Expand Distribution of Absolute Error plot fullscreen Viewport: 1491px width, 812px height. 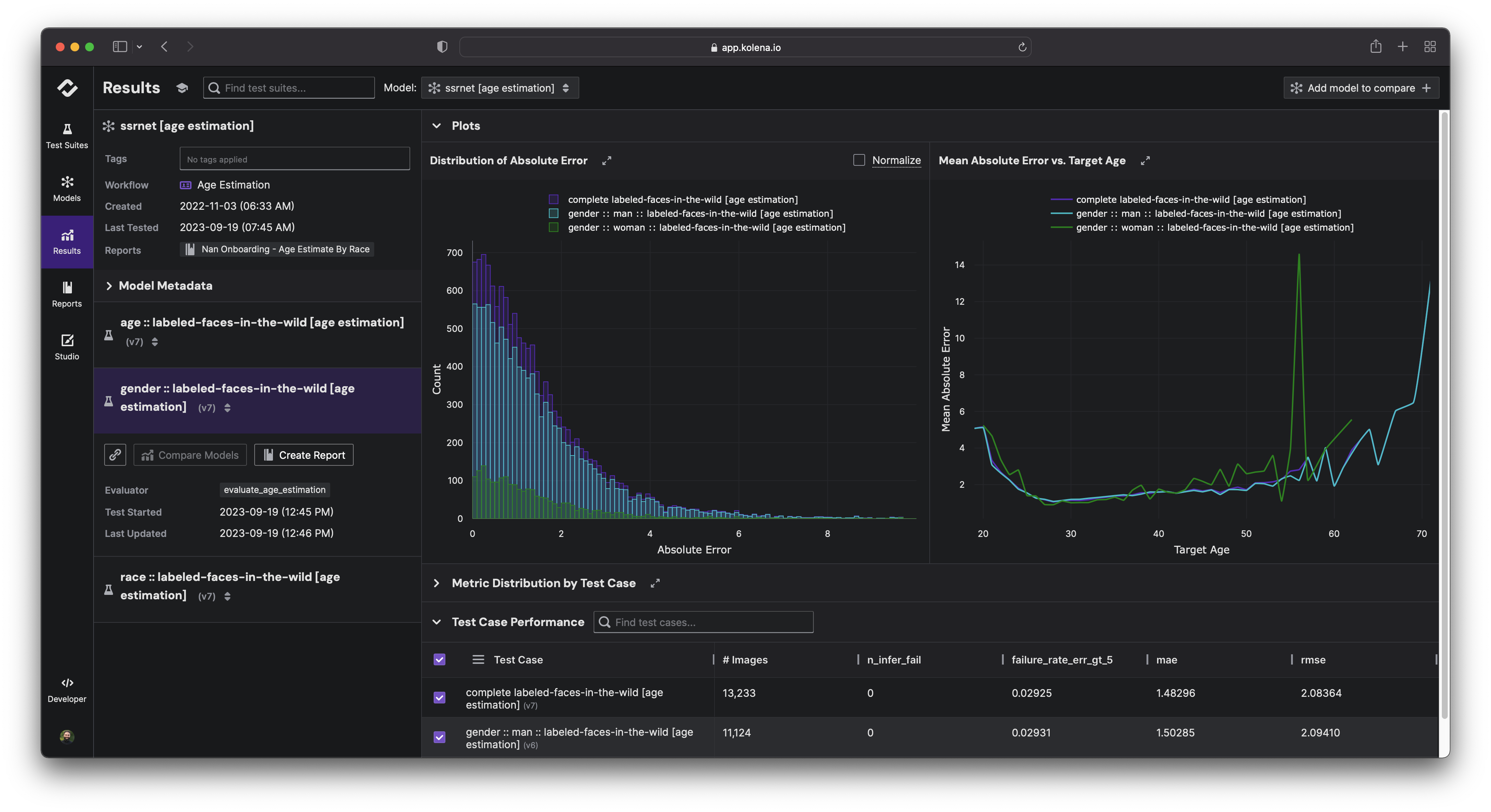[x=606, y=161]
